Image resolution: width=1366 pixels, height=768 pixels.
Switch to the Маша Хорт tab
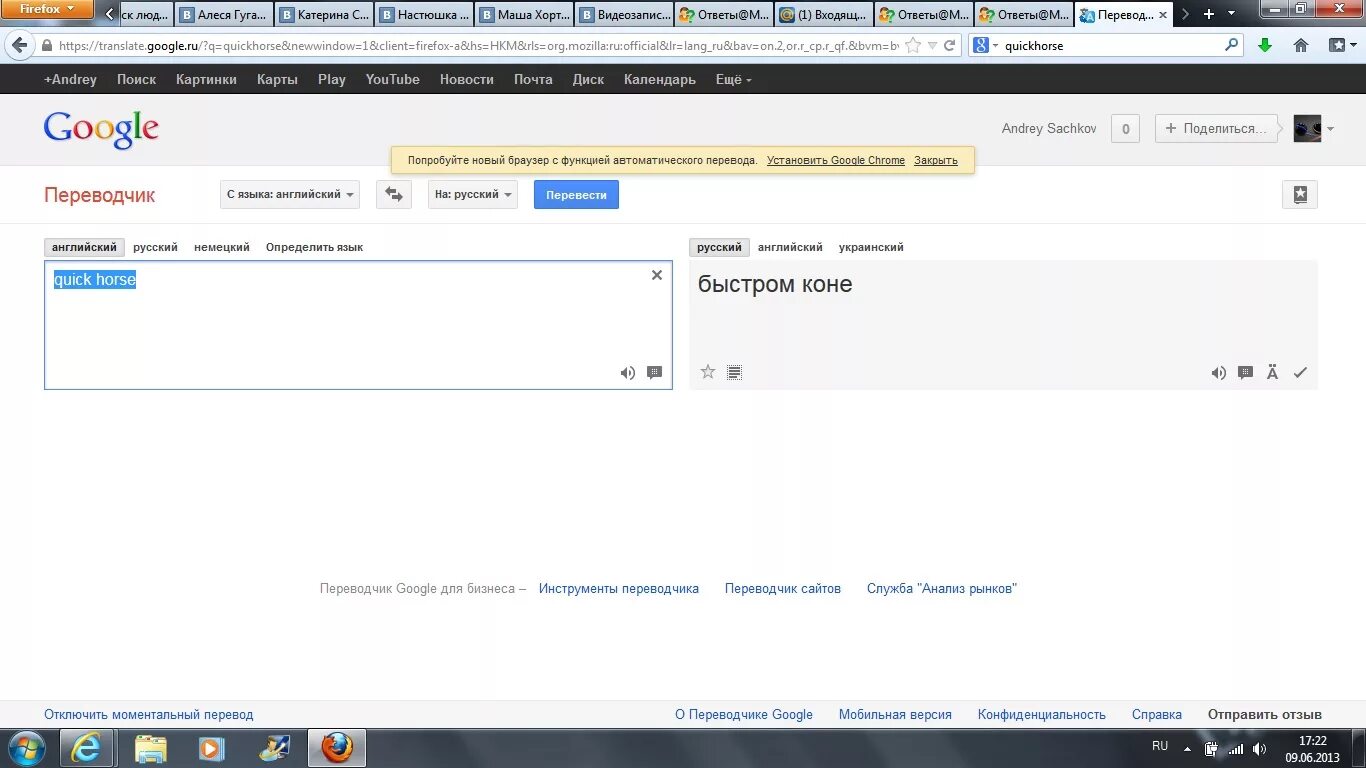point(523,15)
